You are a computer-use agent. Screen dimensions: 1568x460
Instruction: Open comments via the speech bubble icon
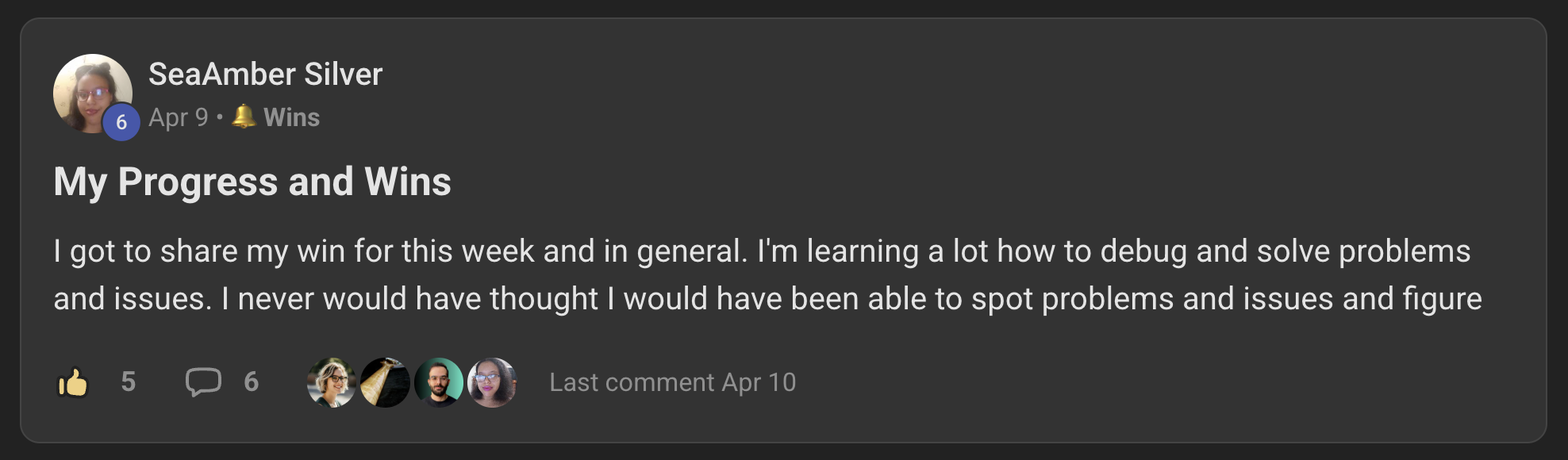click(x=203, y=382)
